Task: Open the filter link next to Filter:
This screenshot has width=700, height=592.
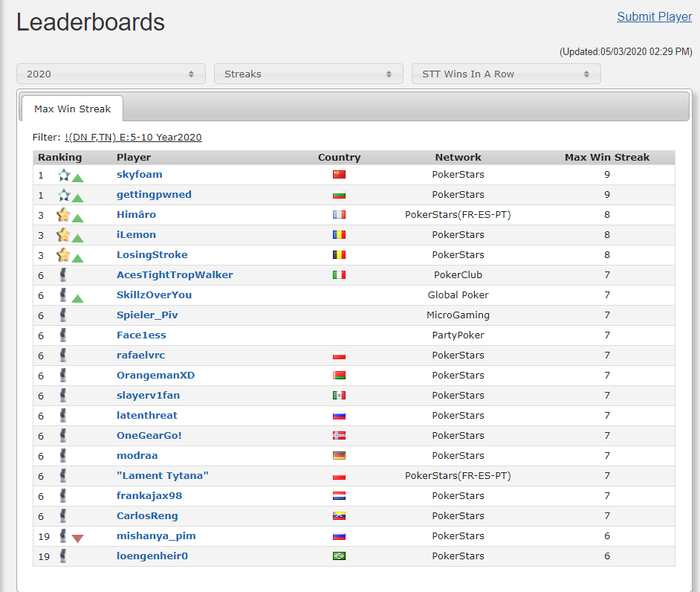Action: coord(133,137)
